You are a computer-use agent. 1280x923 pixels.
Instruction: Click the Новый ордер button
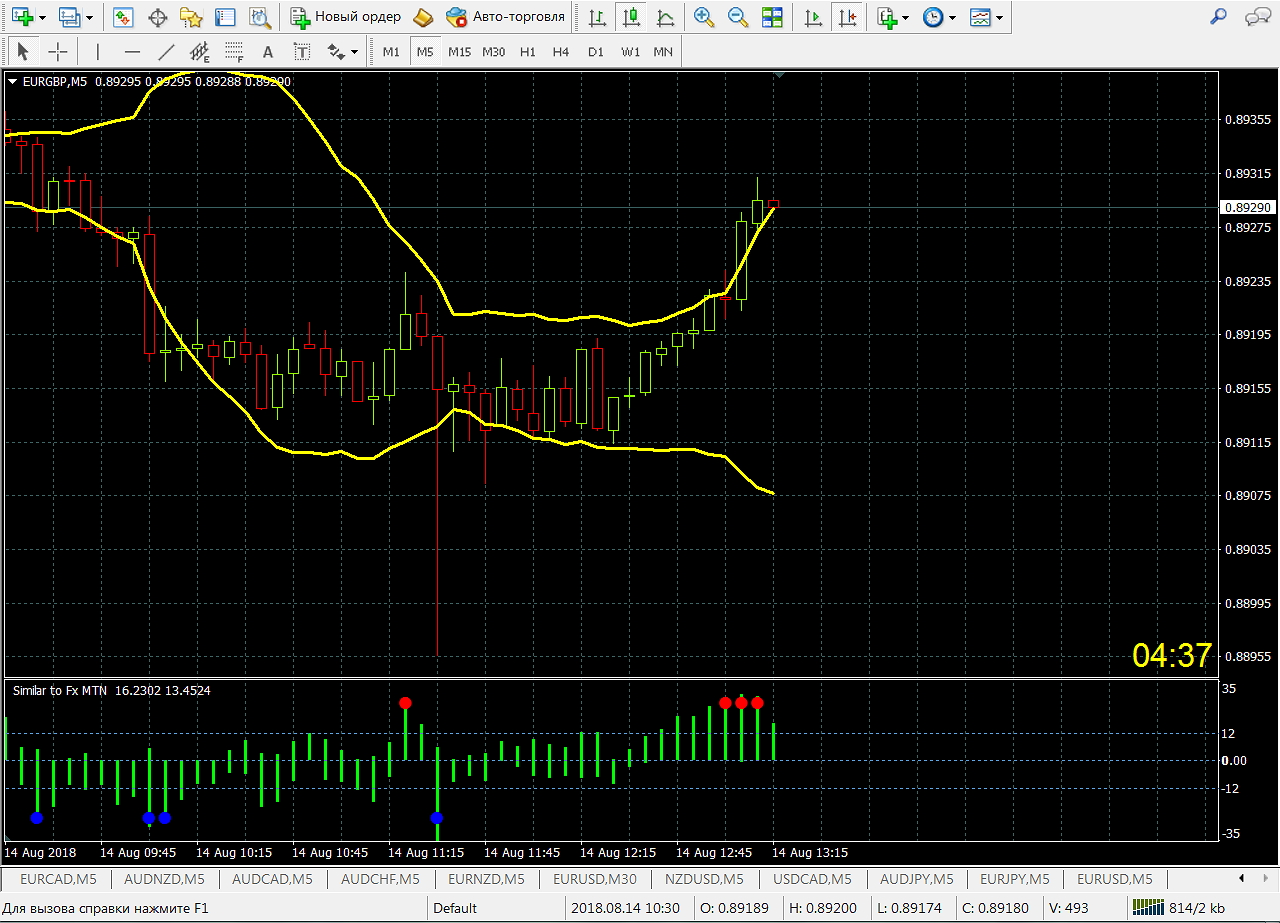(x=346, y=17)
